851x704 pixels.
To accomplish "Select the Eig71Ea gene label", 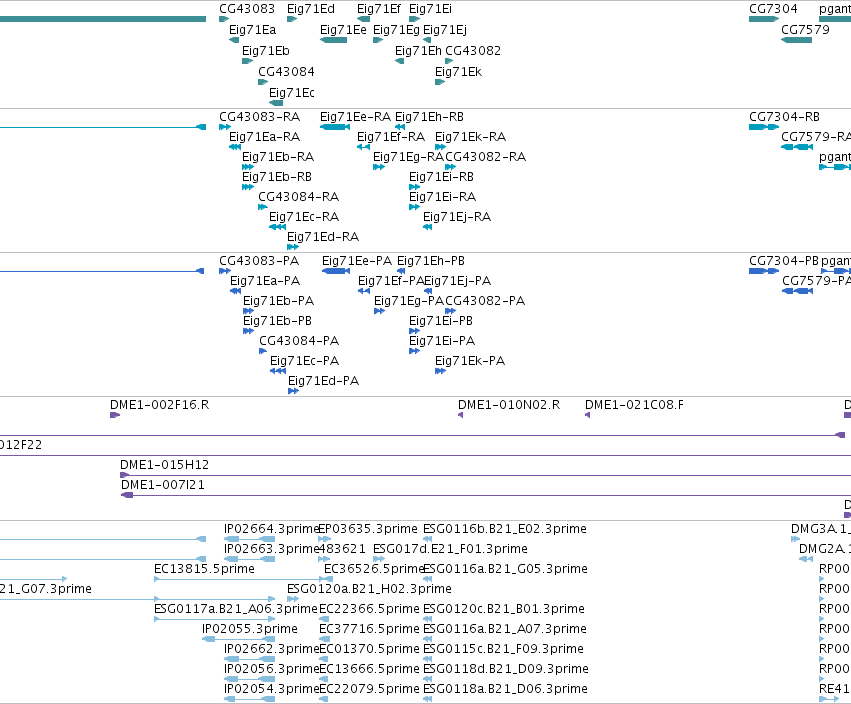I will pos(252,30).
